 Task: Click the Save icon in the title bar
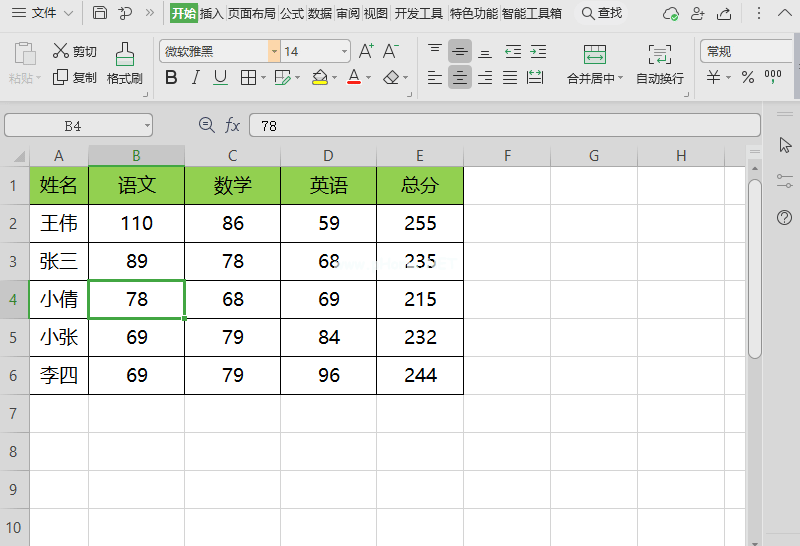click(100, 13)
